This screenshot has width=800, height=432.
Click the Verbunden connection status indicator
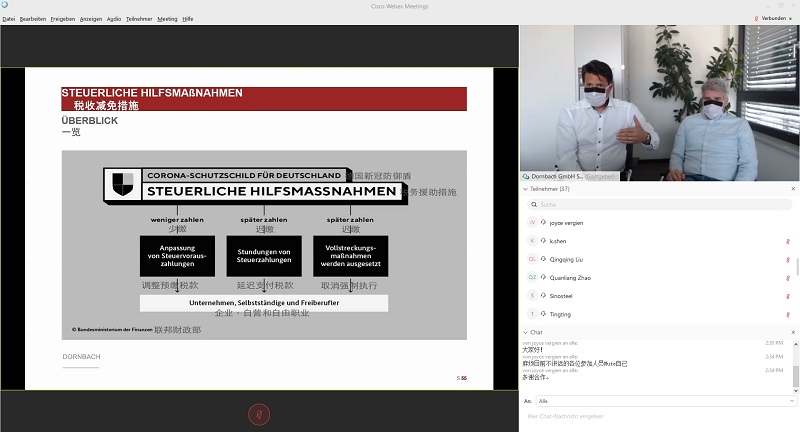click(x=771, y=18)
